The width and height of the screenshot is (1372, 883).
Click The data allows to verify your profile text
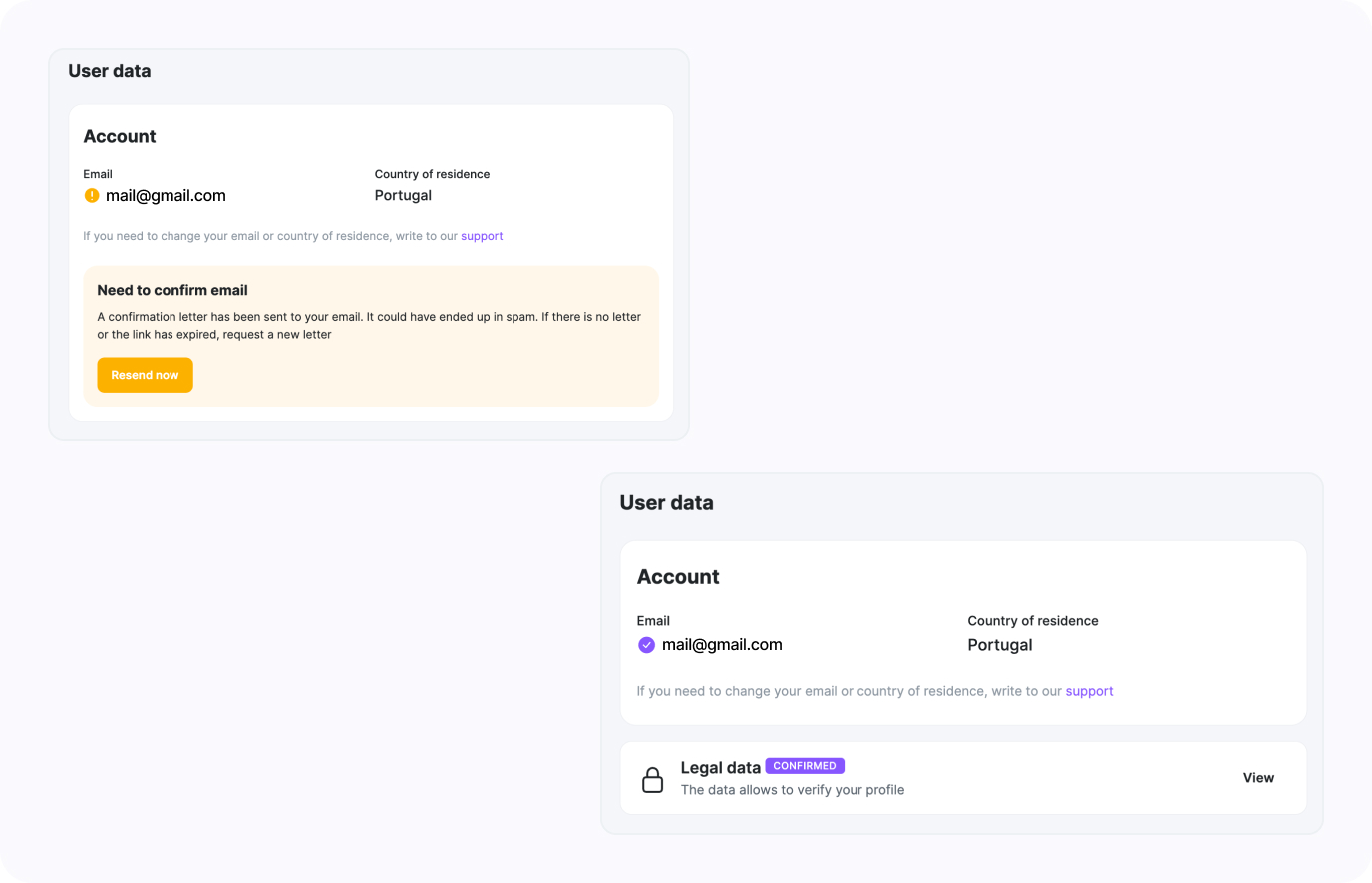(793, 790)
